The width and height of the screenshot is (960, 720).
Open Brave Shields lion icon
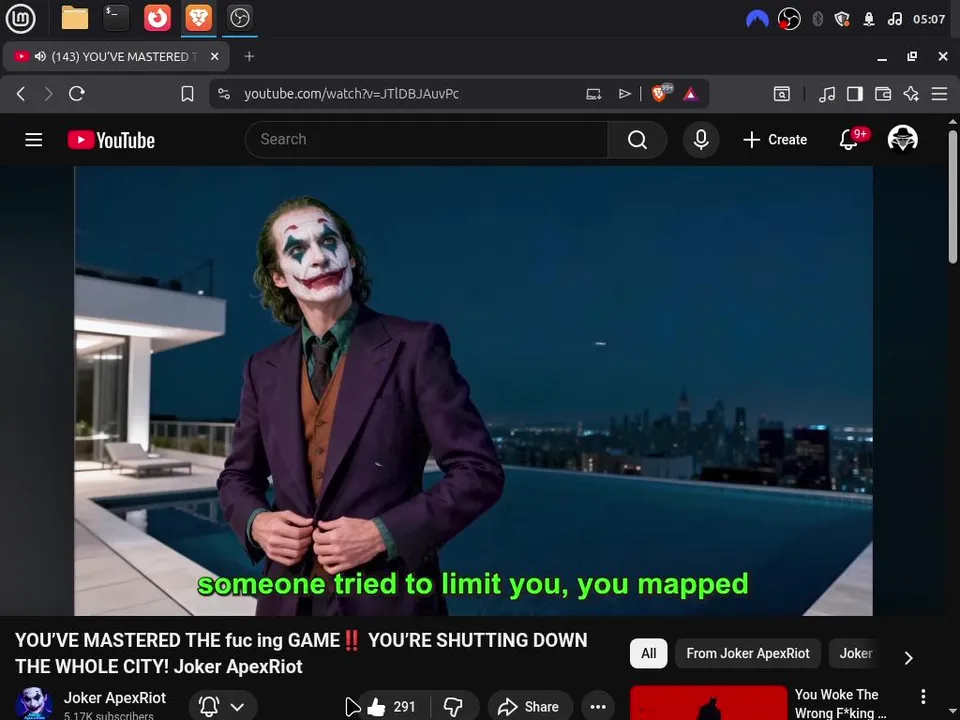coord(661,93)
